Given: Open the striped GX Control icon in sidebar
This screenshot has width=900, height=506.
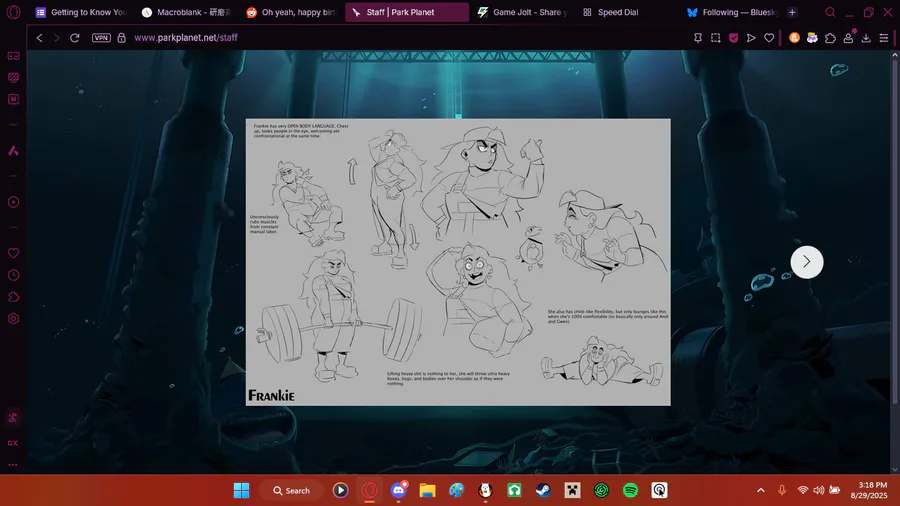Looking at the screenshot, I should pyautogui.click(x=13, y=77).
